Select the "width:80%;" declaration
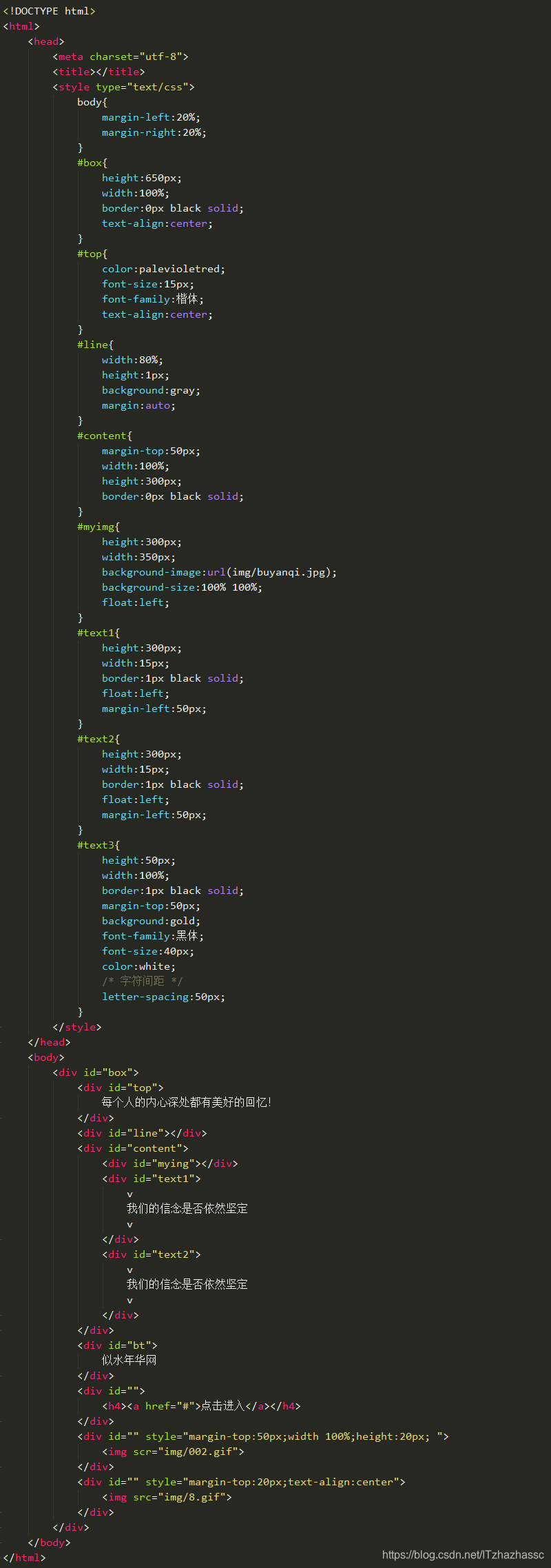The width and height of the screenshot is (551, 1568). [133, 360]
